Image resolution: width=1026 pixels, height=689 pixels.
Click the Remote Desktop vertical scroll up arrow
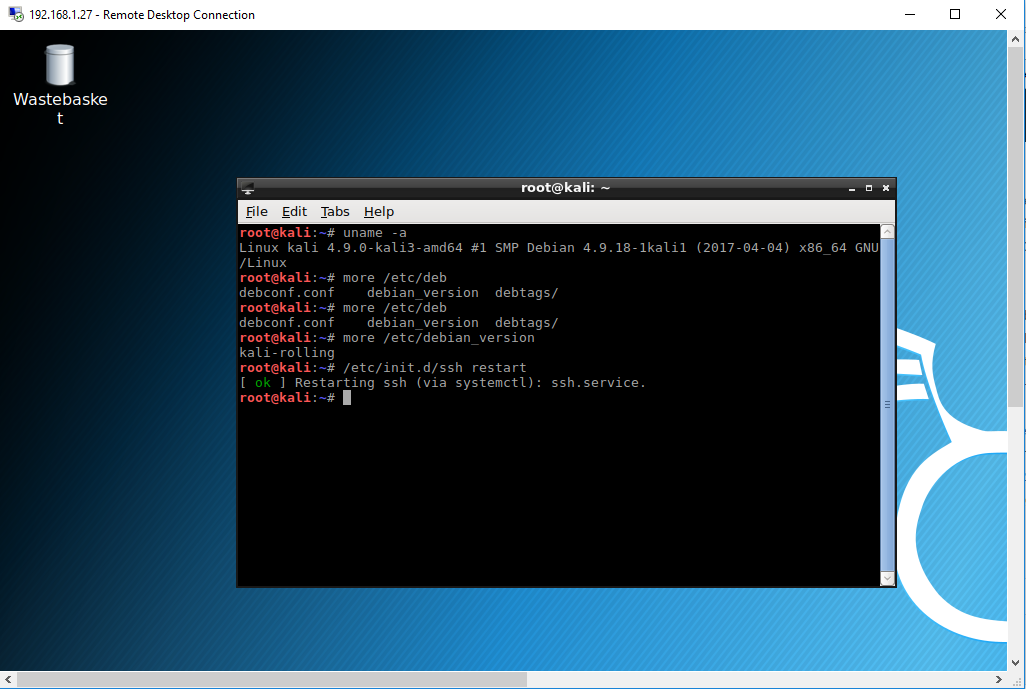click(1016, 39)
